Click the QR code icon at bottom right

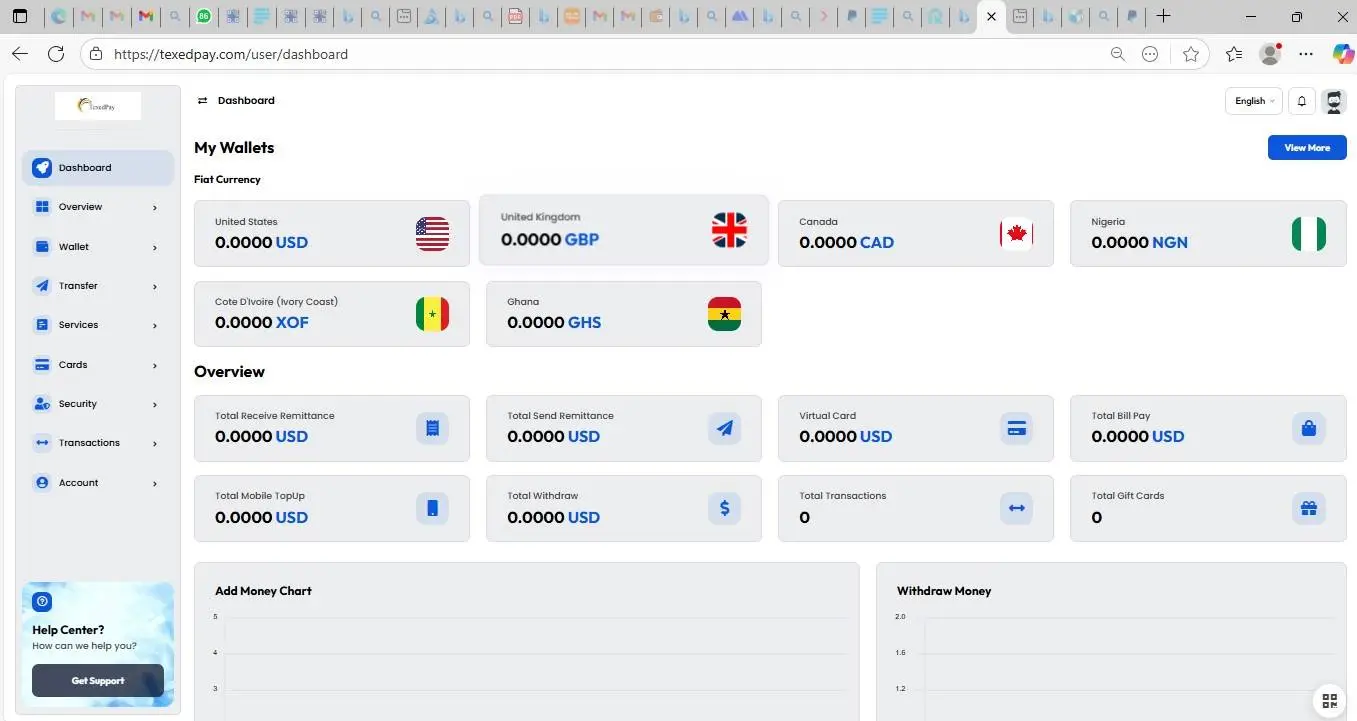coord(1329,701)
